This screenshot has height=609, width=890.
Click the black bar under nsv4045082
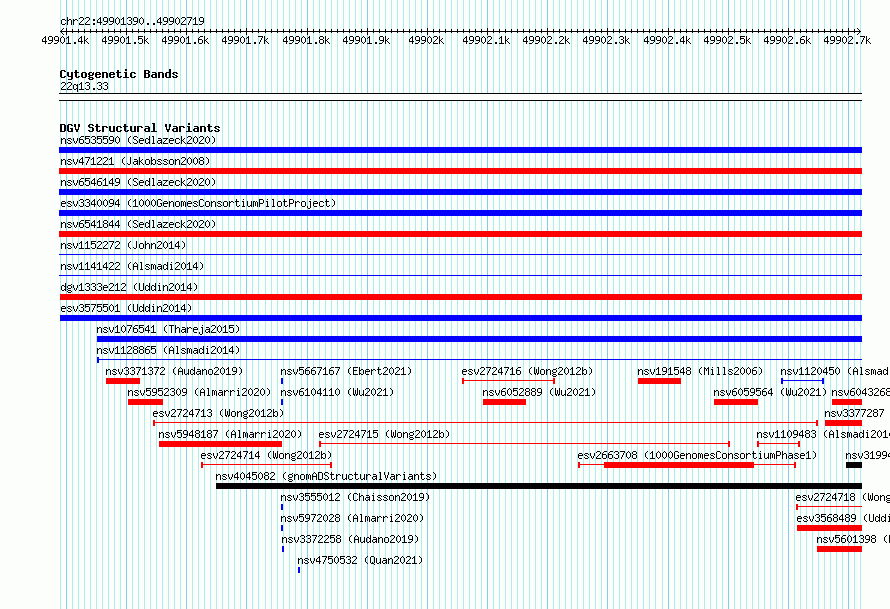[x=539, y=486]
